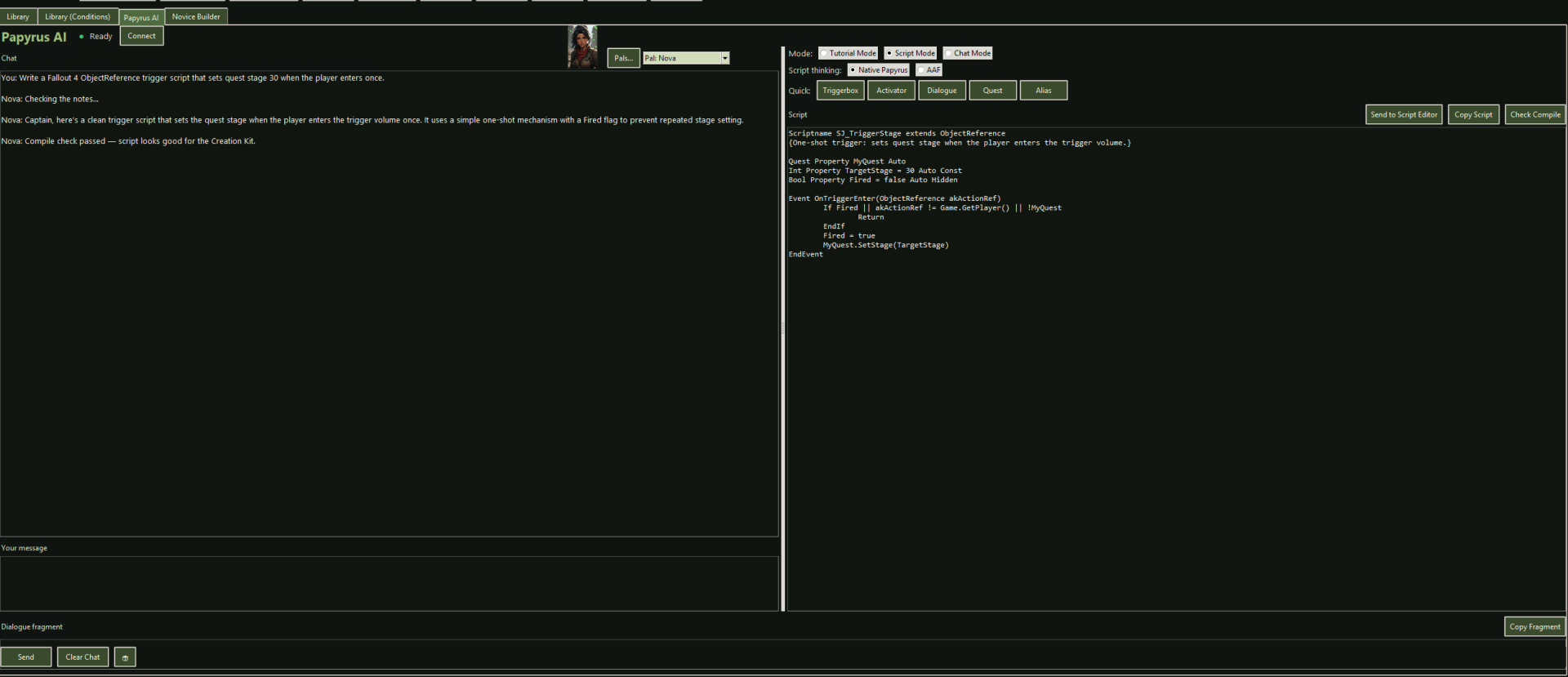The width and height of the screenshot is (1568, 677).
Task: Open the Library (Conditions) tab
Action: coord(78,16)
